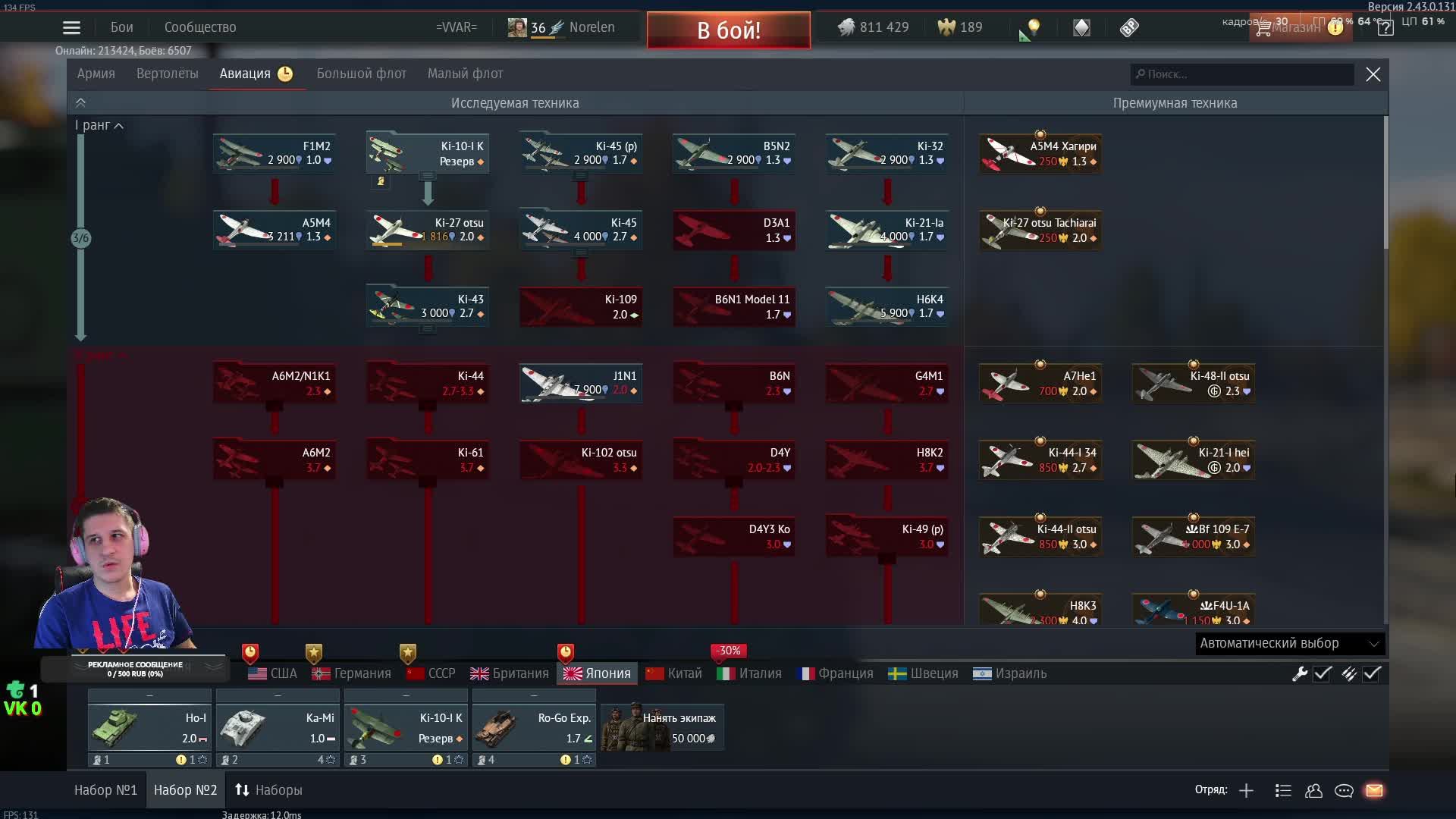The height and width of the screenshot is (819, 1456).
Task: Open the ticket coupon icon in top bar
Action: 1129,28
